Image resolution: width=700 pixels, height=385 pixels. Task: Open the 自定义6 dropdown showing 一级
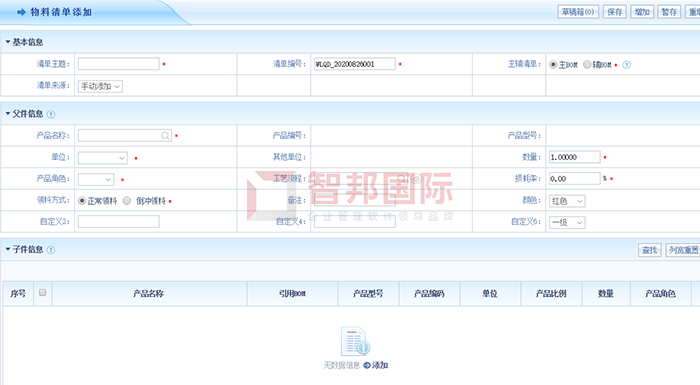click(x=567, y=222)
